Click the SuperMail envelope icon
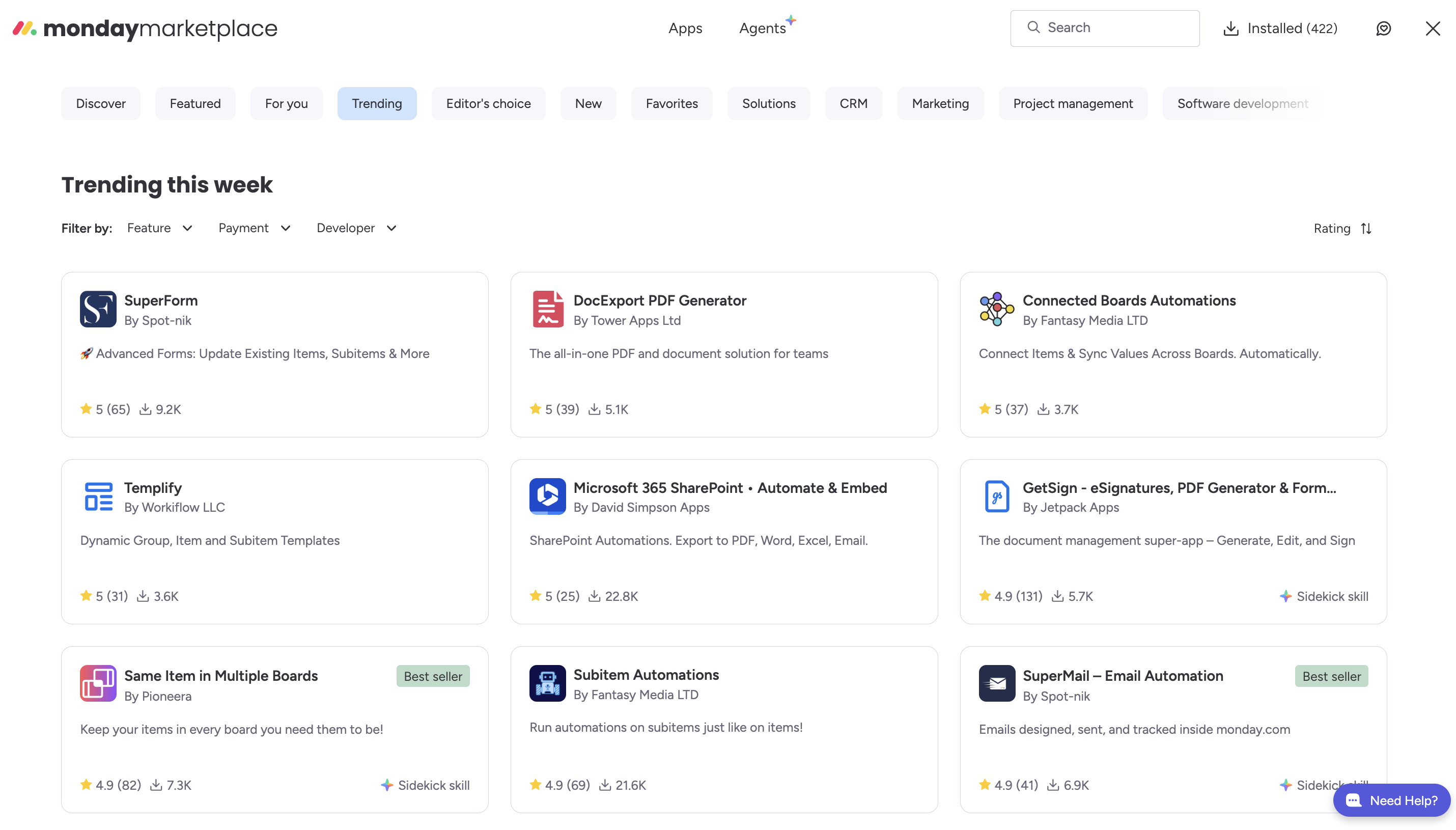The width and height of the screenshot is (1456, 830). point(996,683)
